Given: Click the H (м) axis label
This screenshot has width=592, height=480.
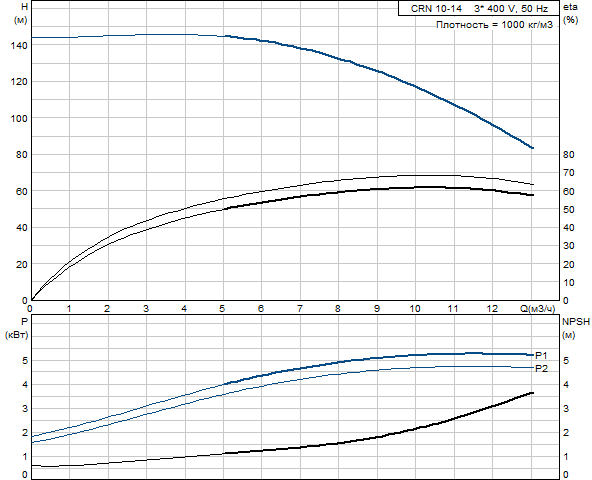Looking at the screenshot, I should 21,13.
